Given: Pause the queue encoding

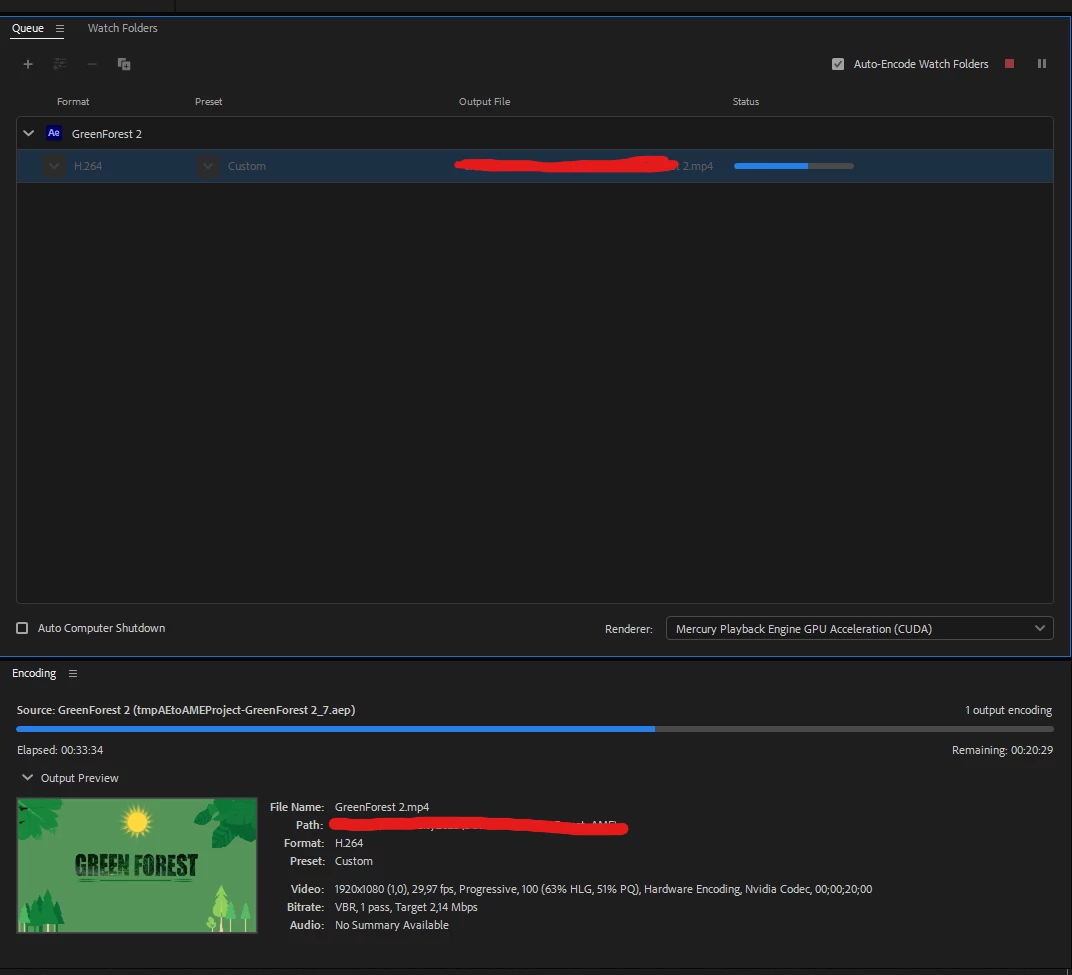Looking at the screenshot, I should coord(1042,64).
